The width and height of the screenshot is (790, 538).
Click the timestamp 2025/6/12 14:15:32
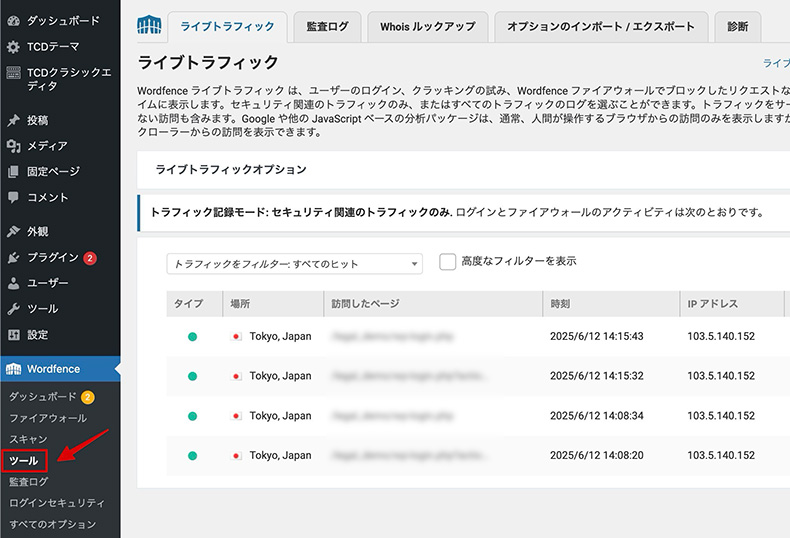pyautogui.click(x=597, y=376)
